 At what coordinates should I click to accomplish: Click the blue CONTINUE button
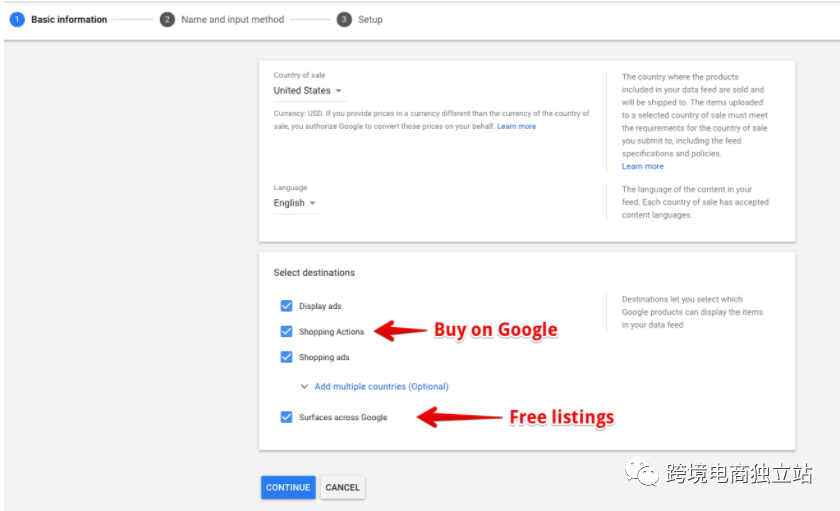point(288,487)
